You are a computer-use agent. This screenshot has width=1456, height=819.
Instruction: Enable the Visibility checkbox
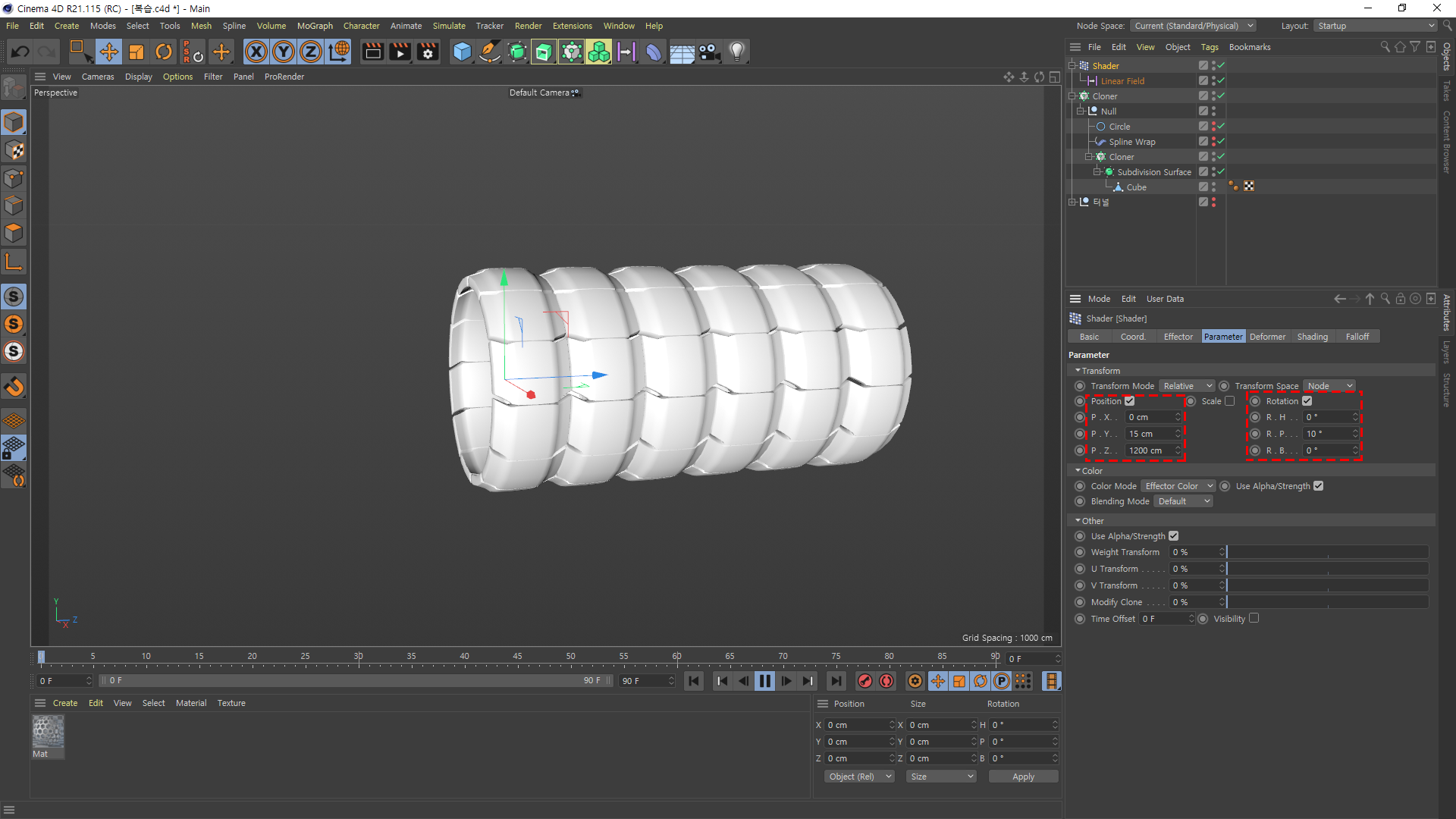tap(1254, 618)
